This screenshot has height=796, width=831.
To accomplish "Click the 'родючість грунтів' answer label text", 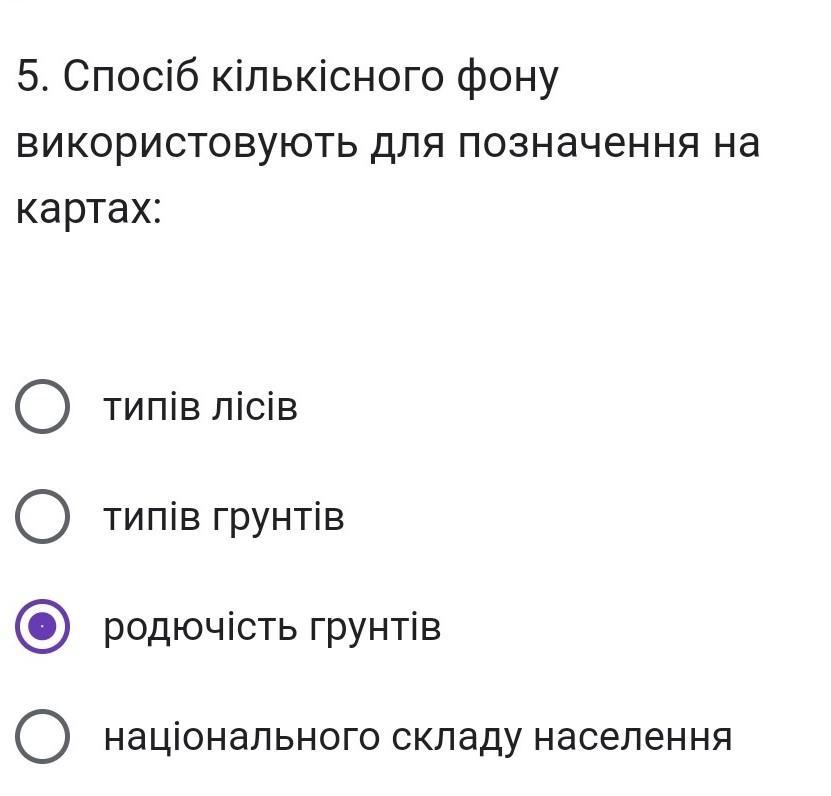I will tap(272, 627).
